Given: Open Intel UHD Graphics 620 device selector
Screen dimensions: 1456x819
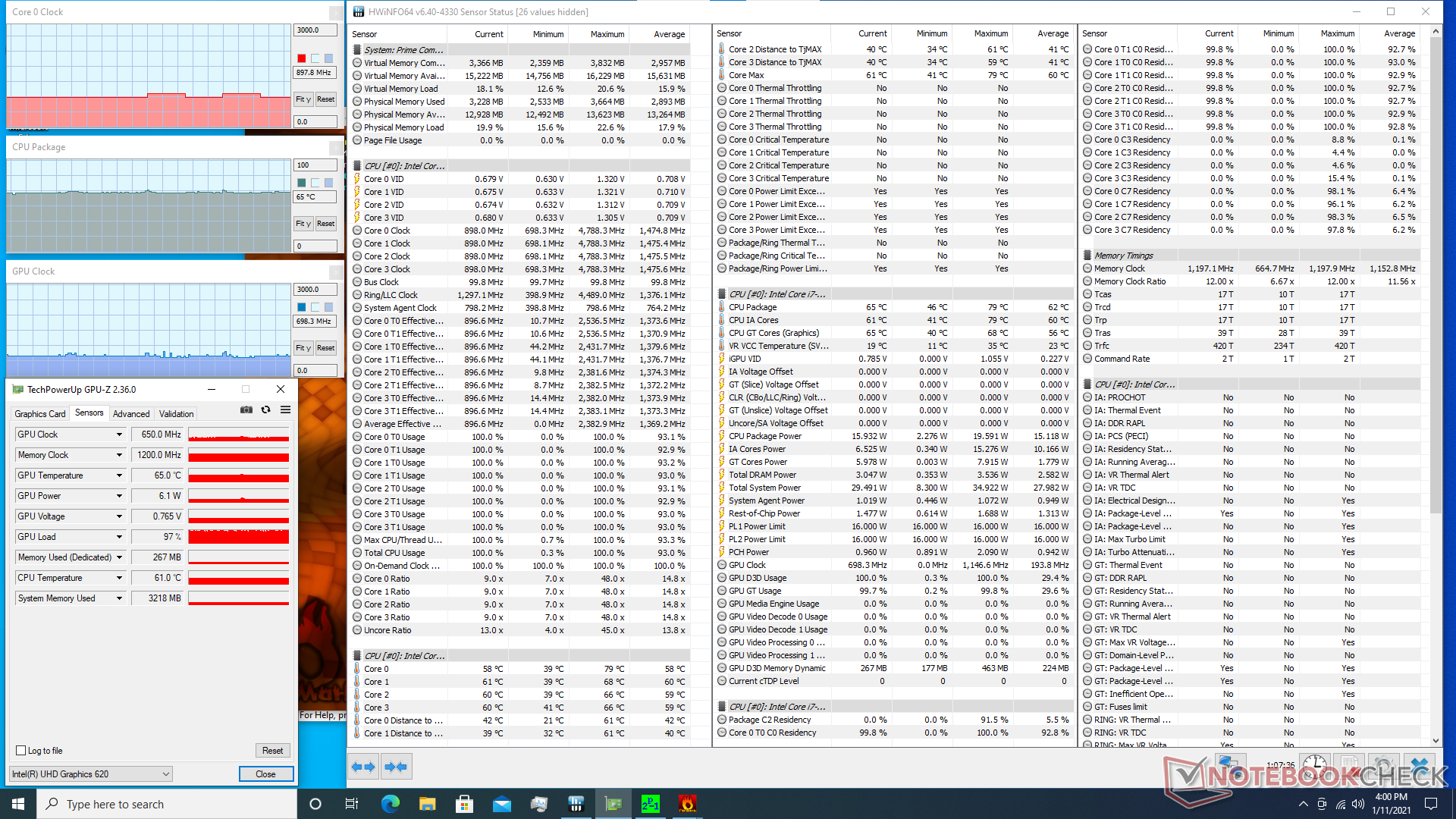Looking at the screenshot, I should coord(91,774).
